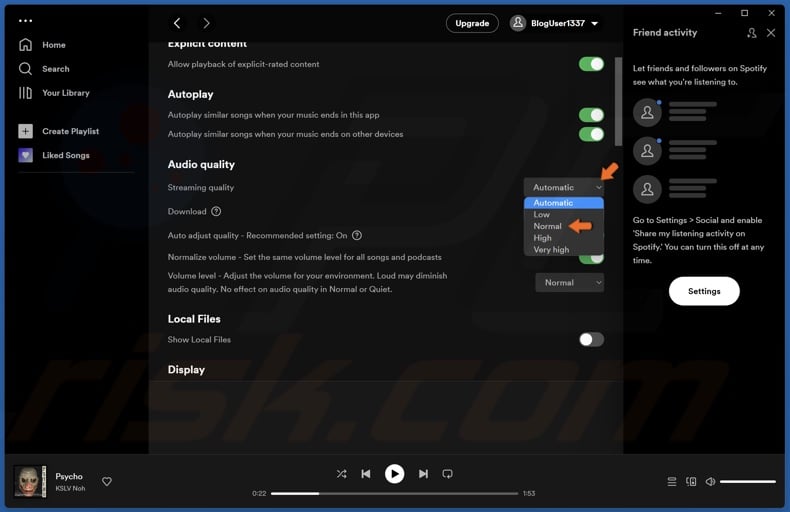Screen dimensions: 790x512
Task: Click the user profile avatar icon
Action: point(517,23)
